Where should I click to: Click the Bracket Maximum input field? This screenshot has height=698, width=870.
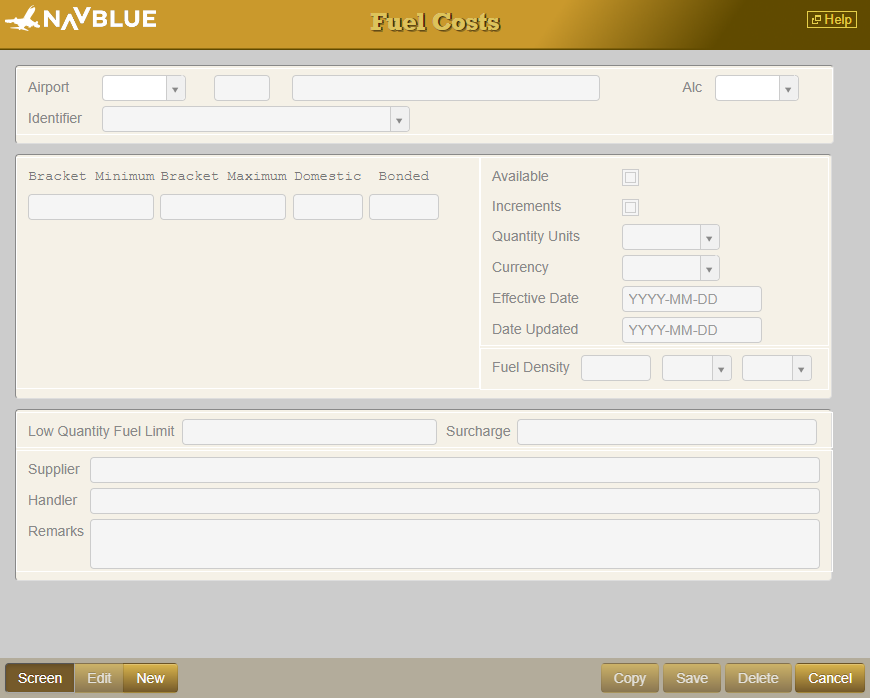tap(223, 207)
